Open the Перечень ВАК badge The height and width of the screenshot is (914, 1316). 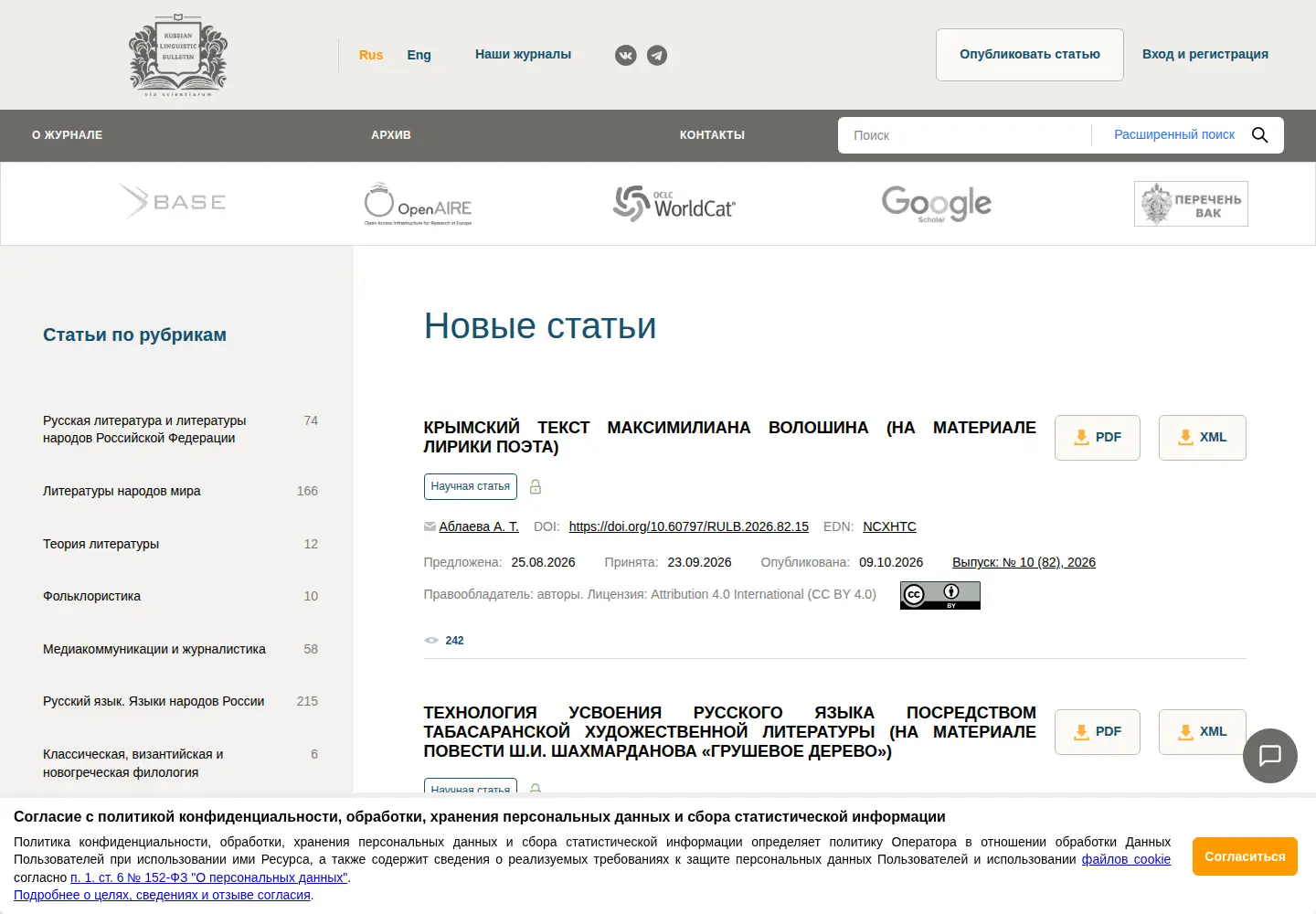(1191, 204)
